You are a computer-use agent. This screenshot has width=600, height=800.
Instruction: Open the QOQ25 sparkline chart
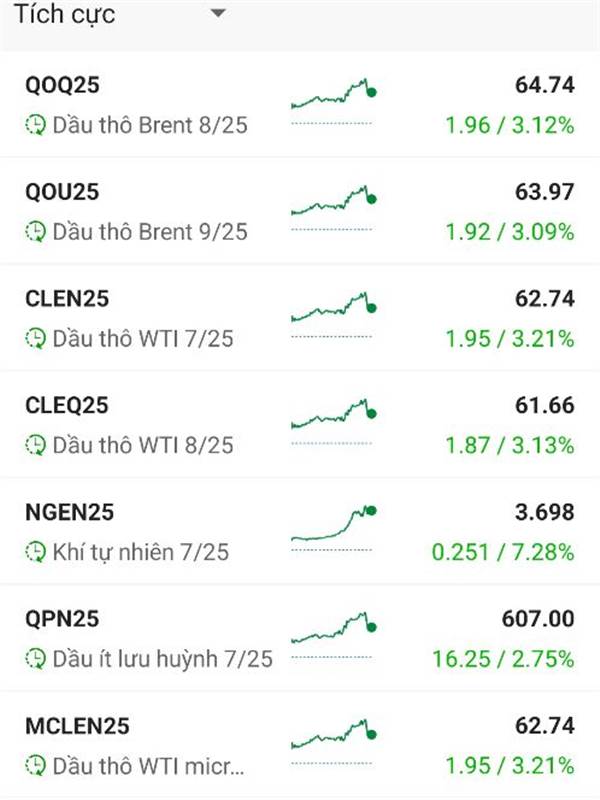[334, 101]
